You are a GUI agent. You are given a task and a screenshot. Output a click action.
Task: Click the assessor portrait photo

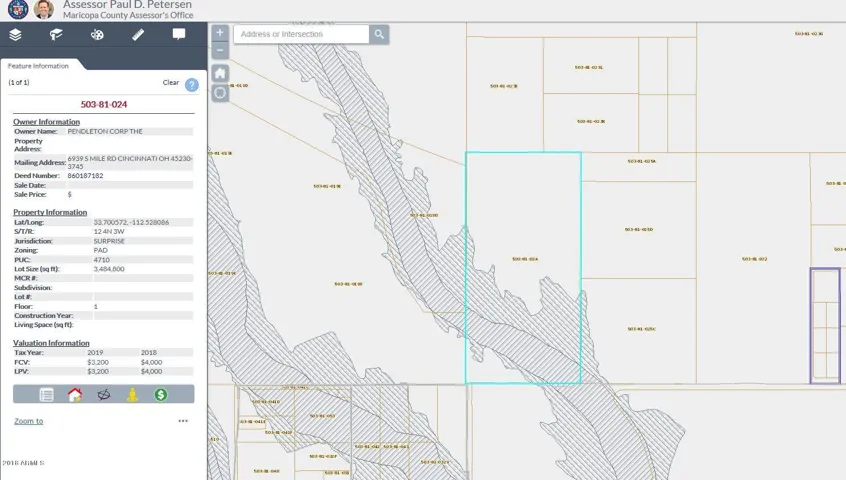[x=44, y=9]
